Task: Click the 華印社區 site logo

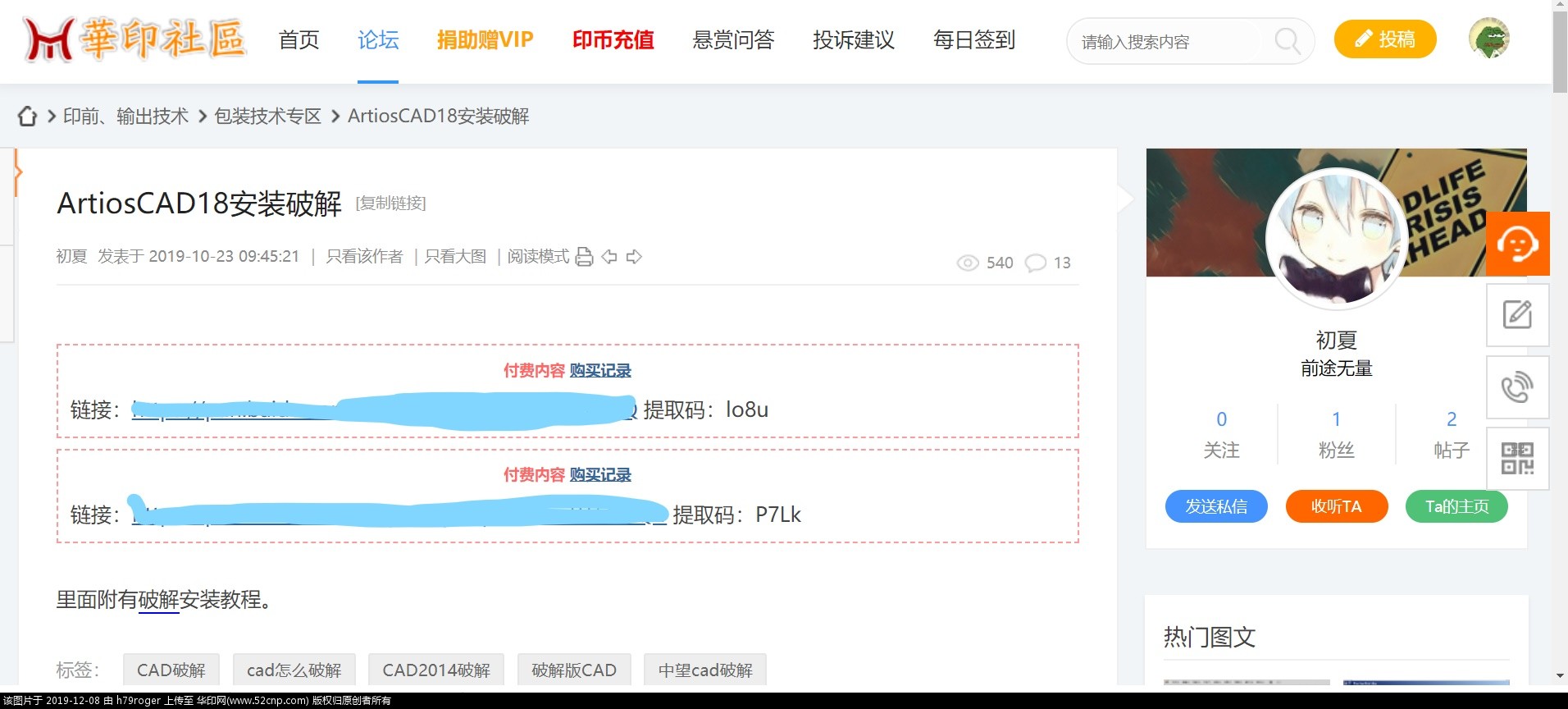Action: [x=135, y=39]
